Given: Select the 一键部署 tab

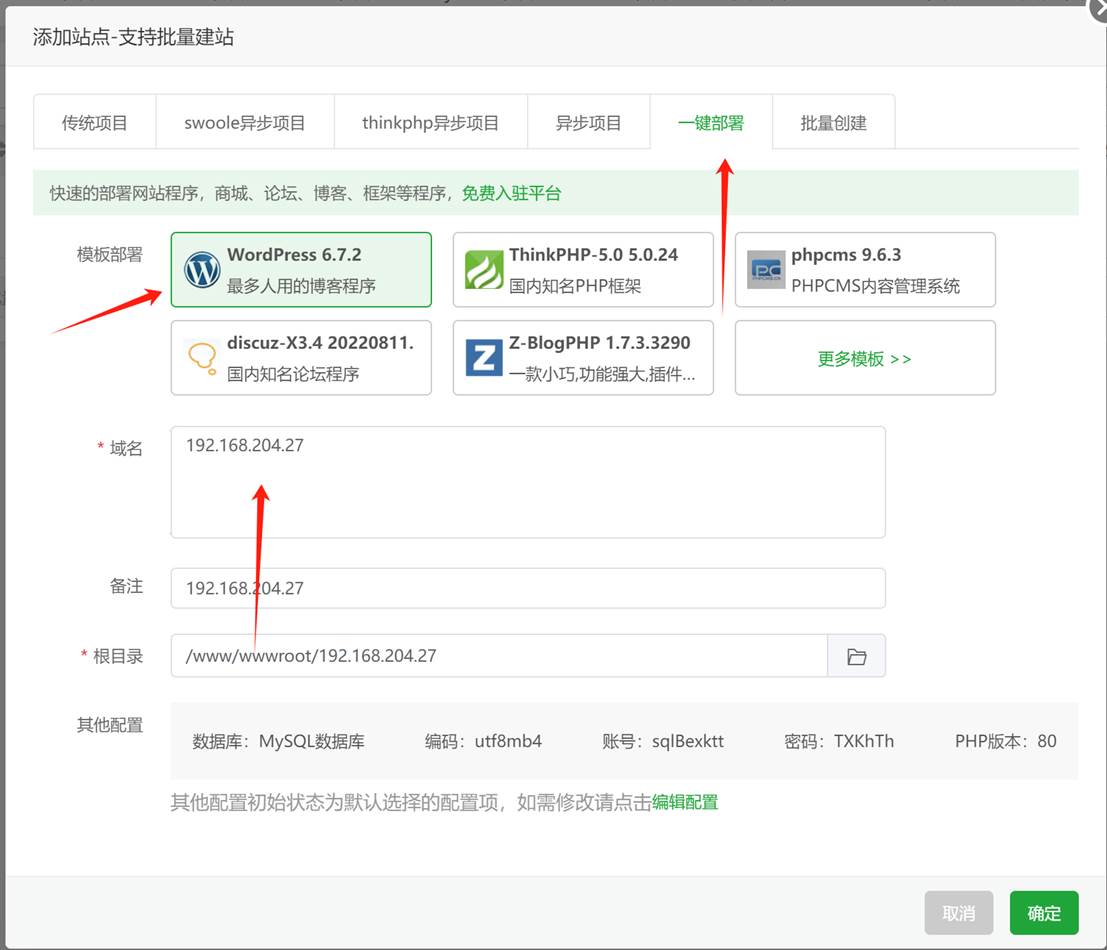Looking at the screenshot, I should pyautogui.click(x=711, y=122).
